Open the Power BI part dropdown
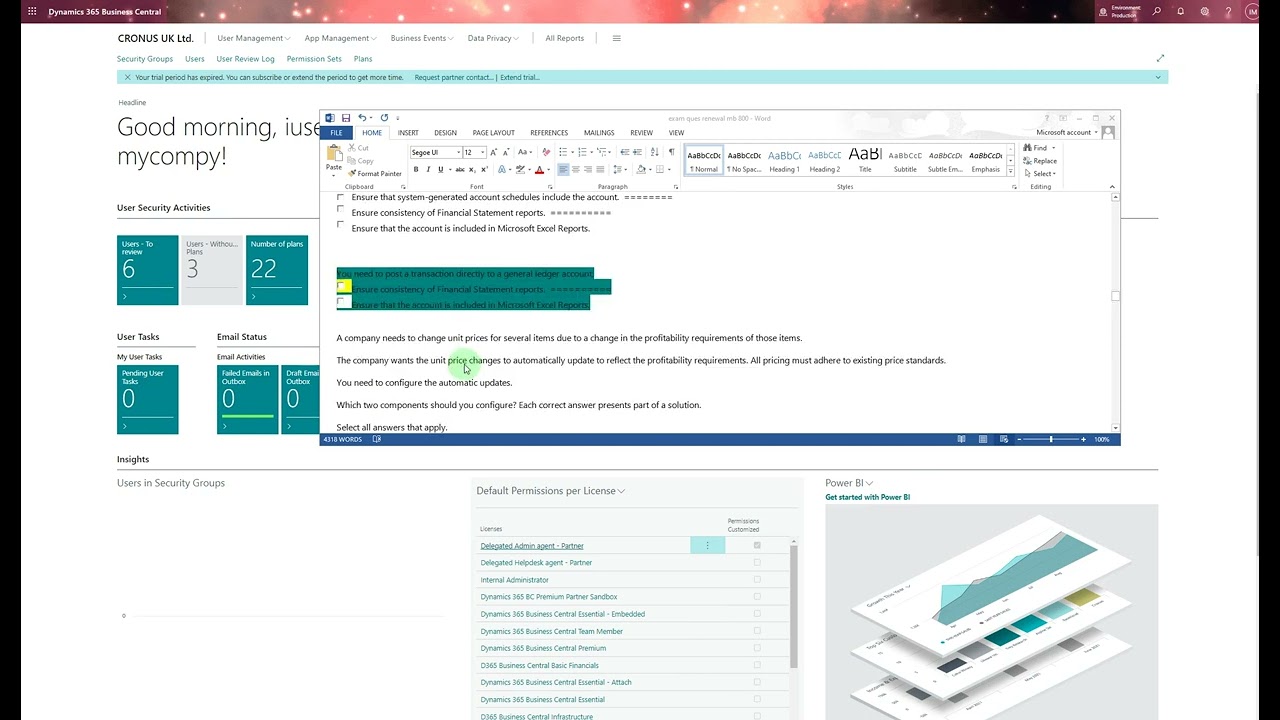 (870, 483)
